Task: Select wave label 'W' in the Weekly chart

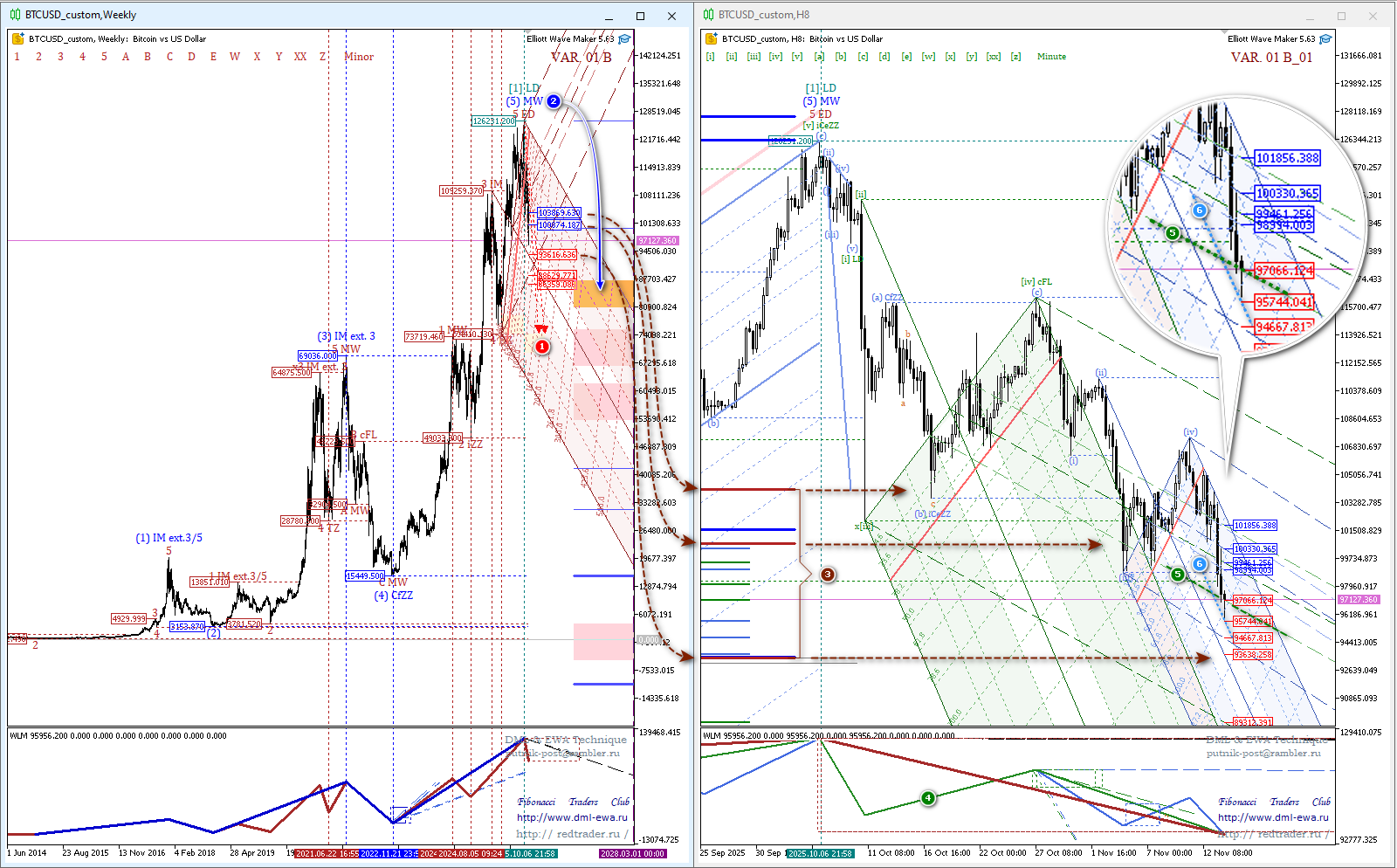Action: pyautogui.click(x=235, y=57)
